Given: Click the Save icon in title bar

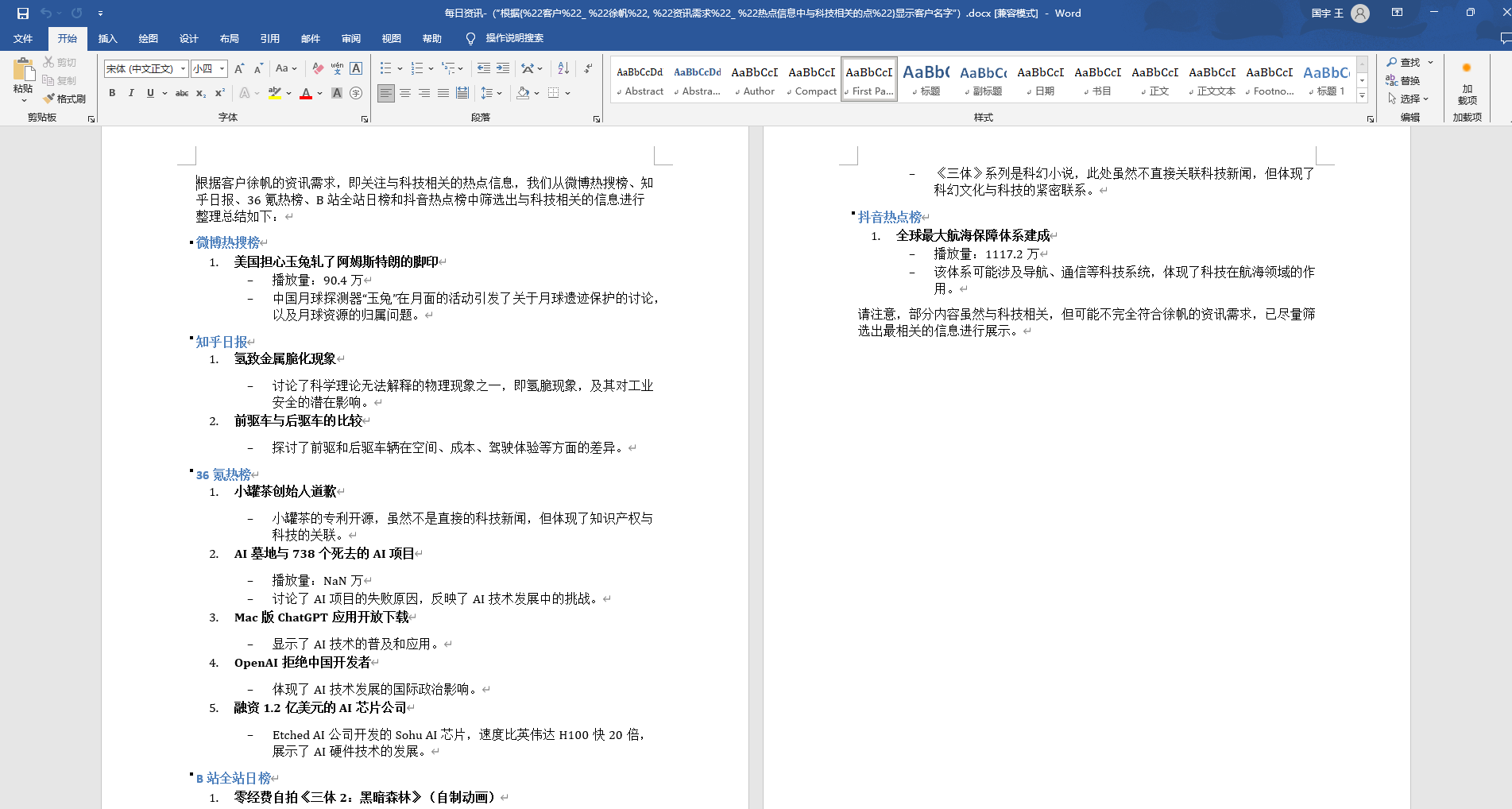Looking at the screenshot, I should (x=23, y=14).
